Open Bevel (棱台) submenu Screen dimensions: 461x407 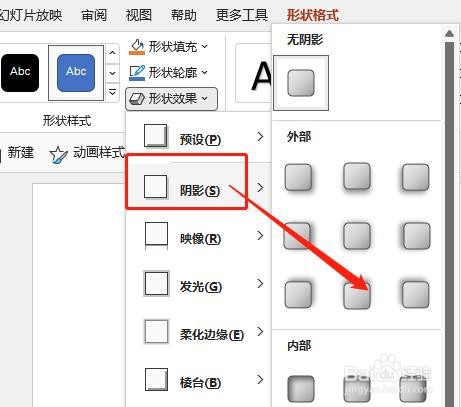[x=199, y=380]
